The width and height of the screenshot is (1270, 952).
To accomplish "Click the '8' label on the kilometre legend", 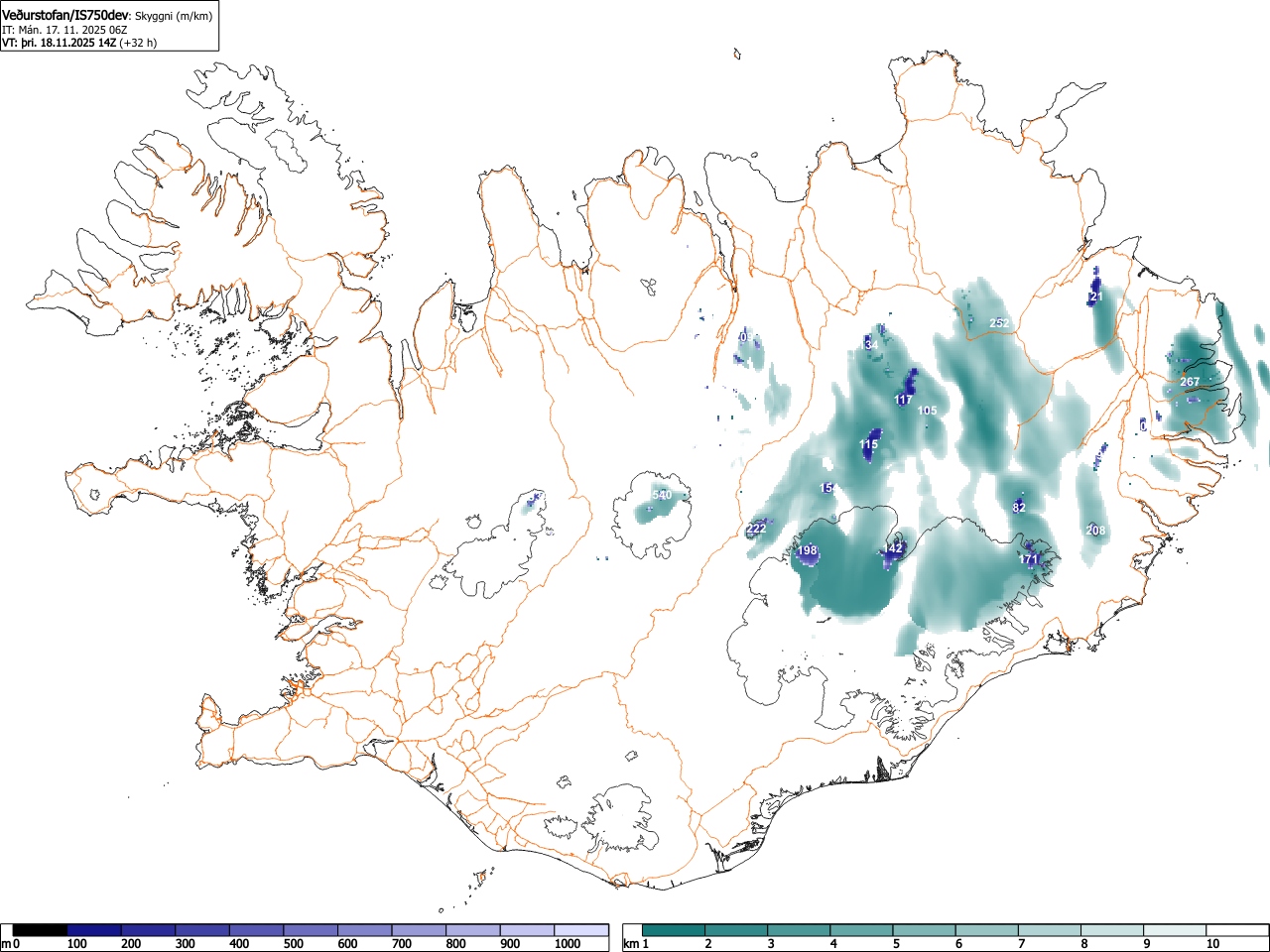I will tap(1083, 944).
